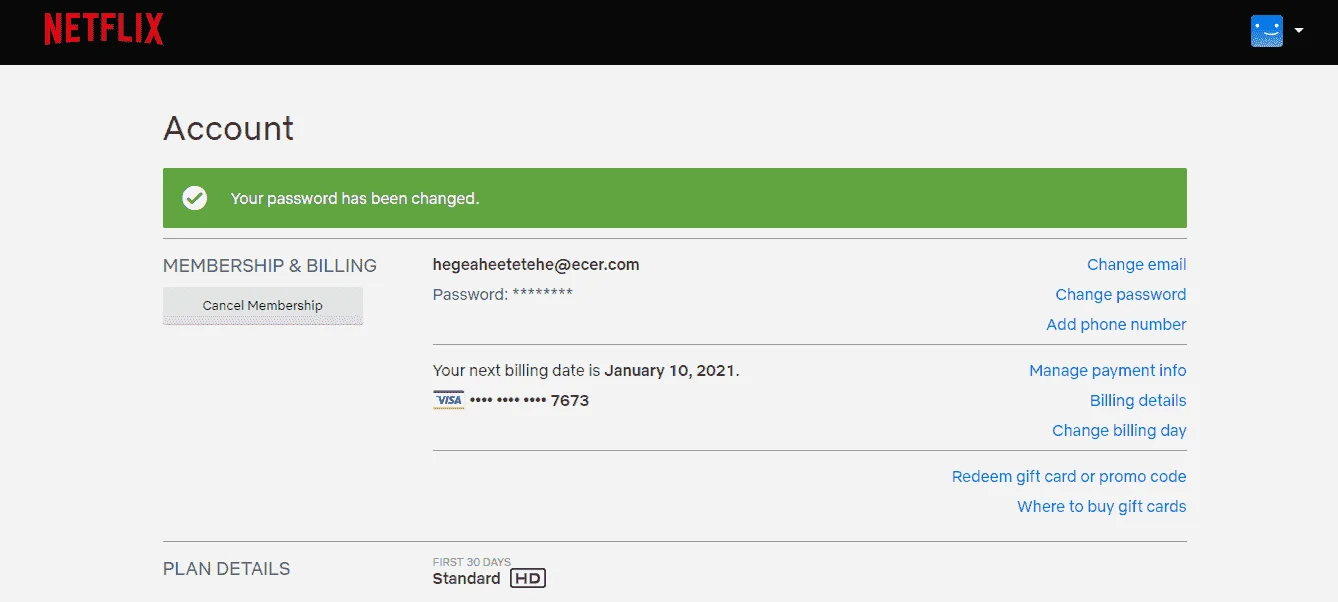Screen dimensions: 1338x602
Task: Cancel Membership button
Action: coord(263,306)
